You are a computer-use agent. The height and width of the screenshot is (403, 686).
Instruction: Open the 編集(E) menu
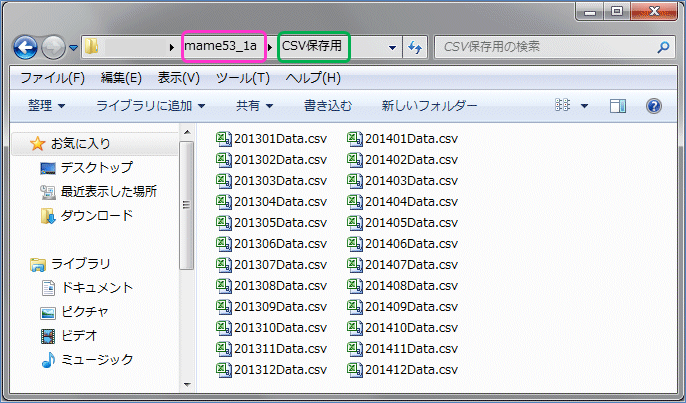click(x=121, y=78)
